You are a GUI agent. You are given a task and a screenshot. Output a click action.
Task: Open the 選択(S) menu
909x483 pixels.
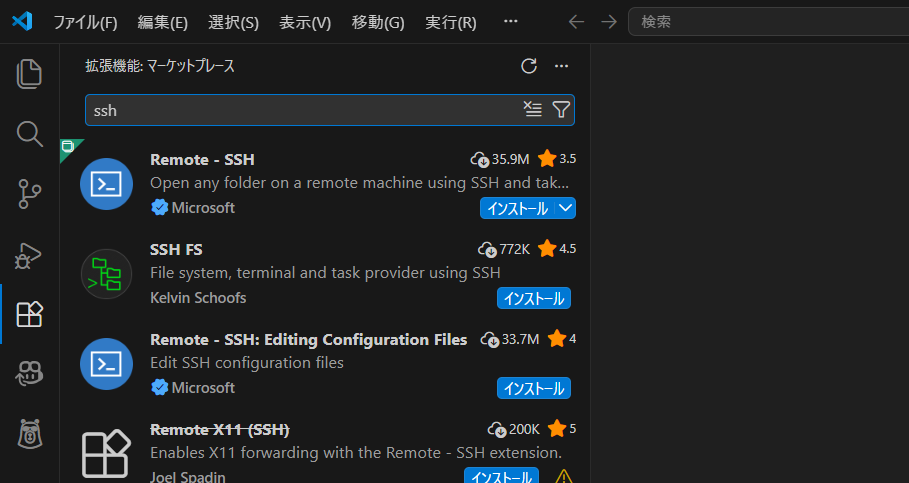pos(233,22)
